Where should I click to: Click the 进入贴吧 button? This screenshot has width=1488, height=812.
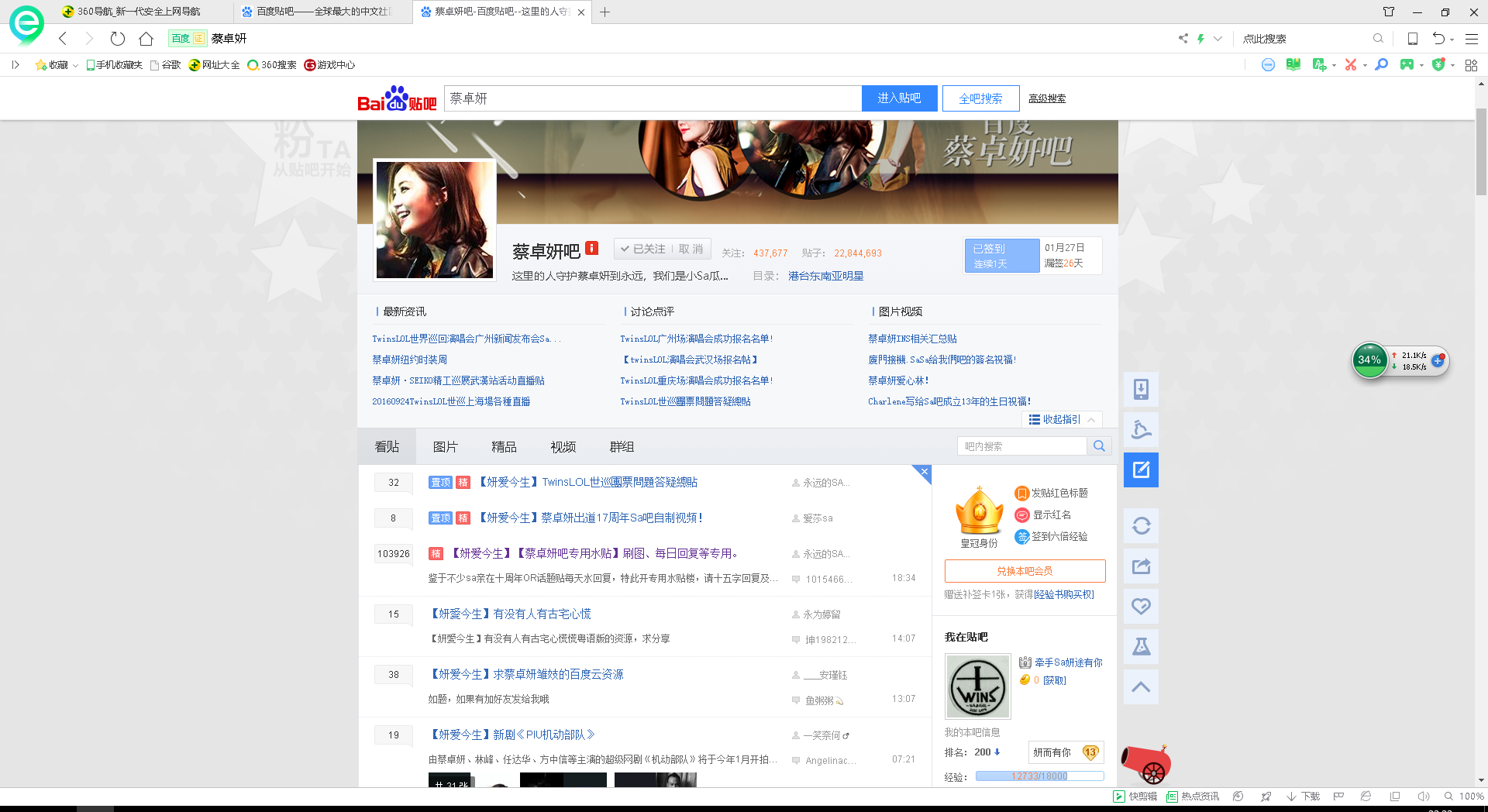point(900,98)
